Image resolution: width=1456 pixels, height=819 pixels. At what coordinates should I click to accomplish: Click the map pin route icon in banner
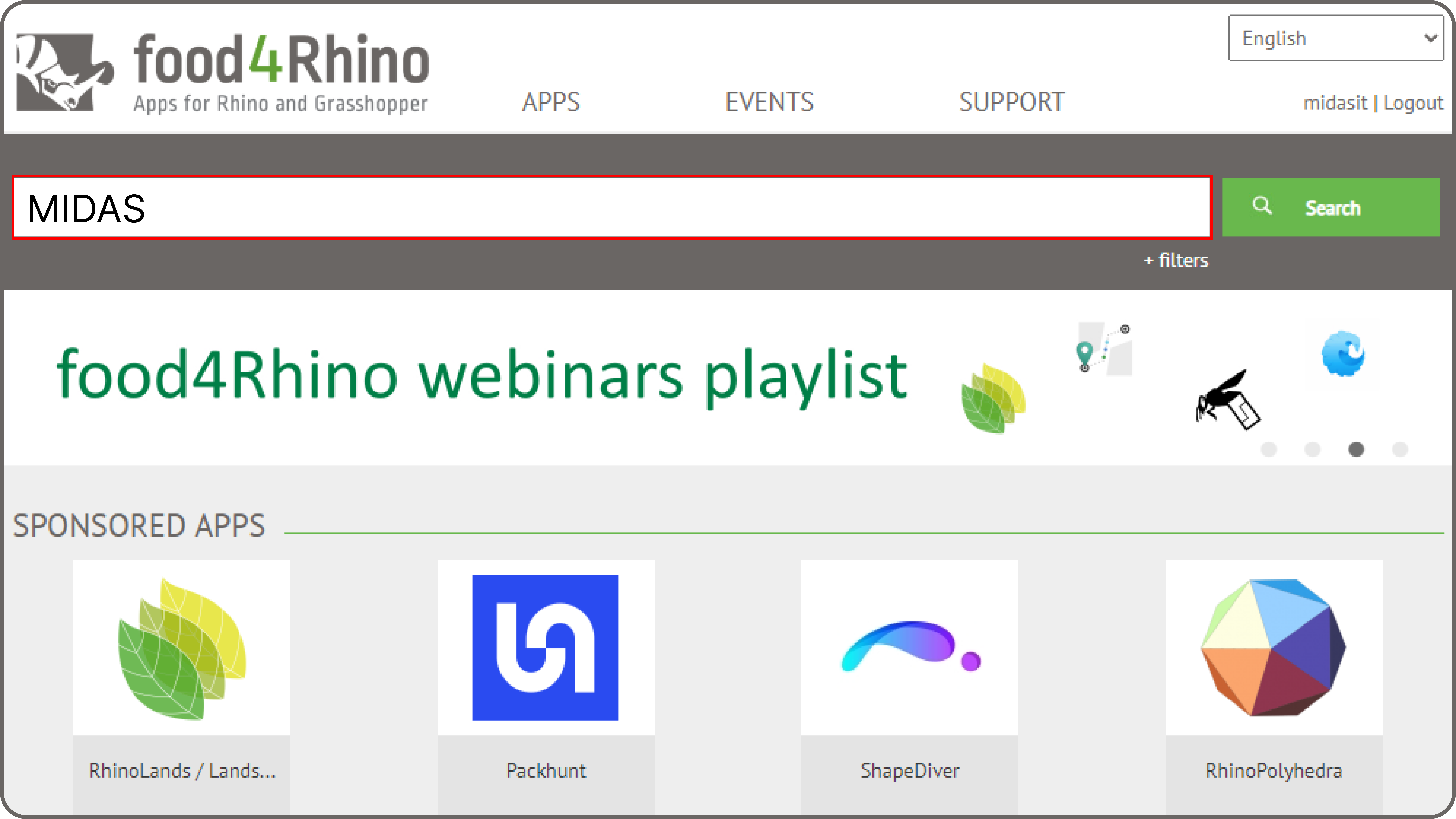tap(1104, 348)
